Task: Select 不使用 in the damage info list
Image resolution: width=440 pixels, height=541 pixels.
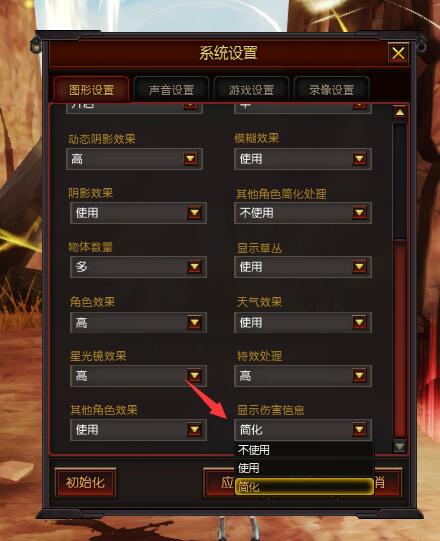Action: point(304,450)
